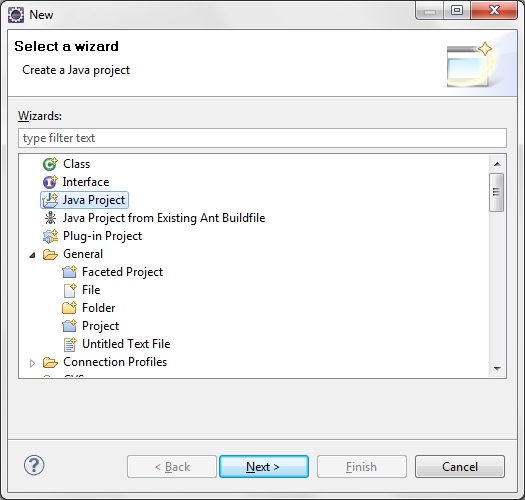
Task: Choose the Plug-in Project icon
Action: tap(50, 236)
